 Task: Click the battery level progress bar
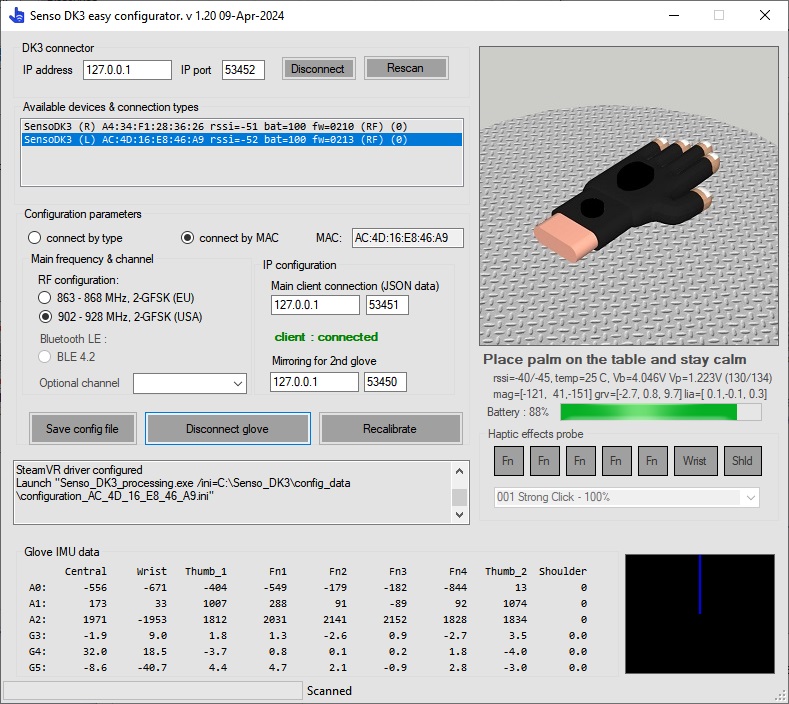(x=660, y=412)
